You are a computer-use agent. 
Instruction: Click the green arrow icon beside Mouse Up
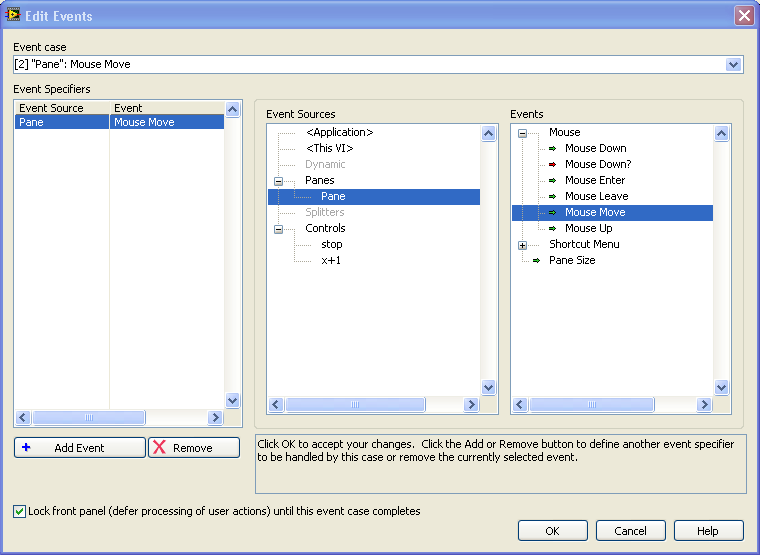pos(552,228)
